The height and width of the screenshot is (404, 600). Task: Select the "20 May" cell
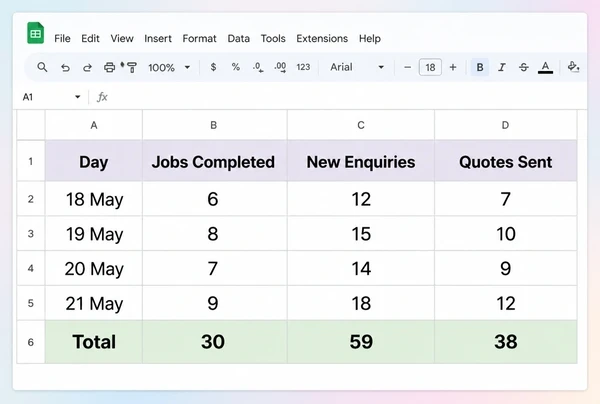[94, 268]
